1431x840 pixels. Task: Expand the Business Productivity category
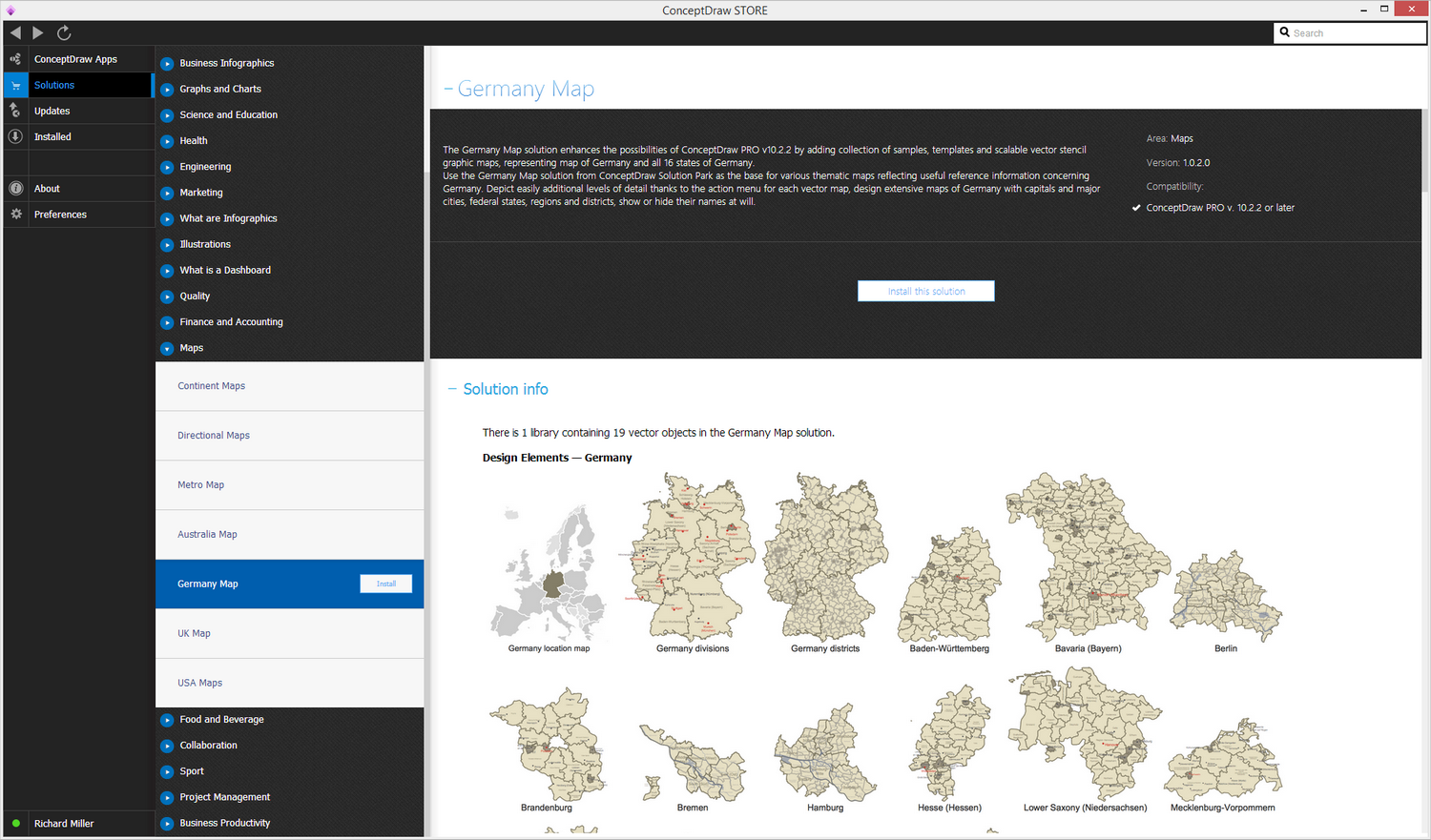167,824
